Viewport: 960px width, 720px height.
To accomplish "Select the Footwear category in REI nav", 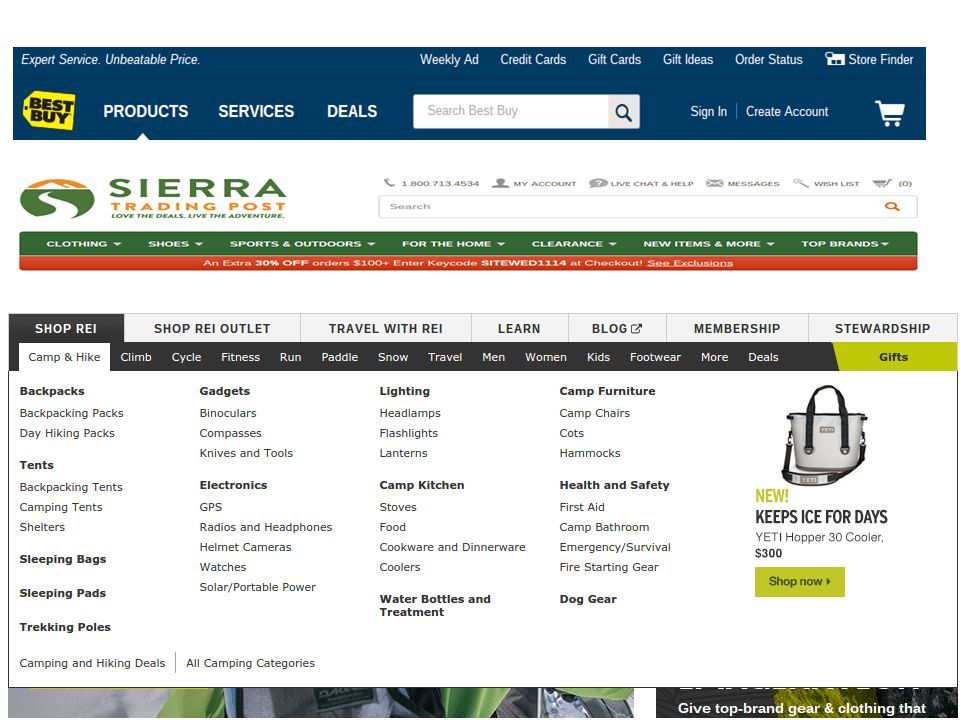I will click(x=655, y=357).
